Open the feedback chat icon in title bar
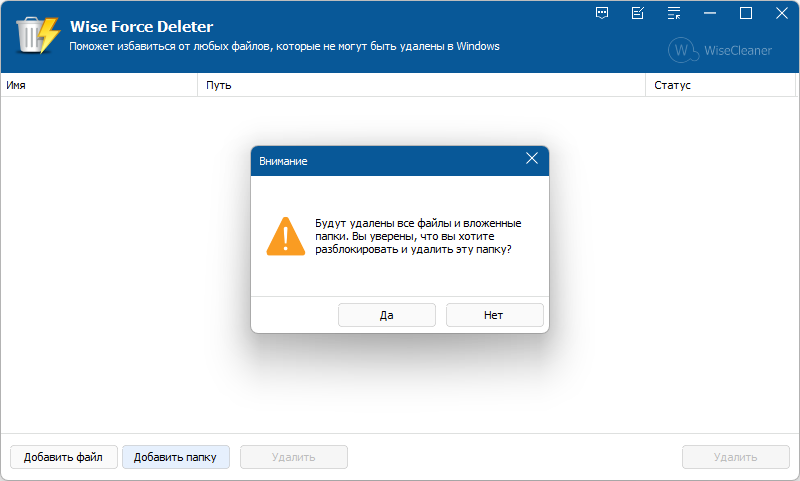 click(602, 13)
